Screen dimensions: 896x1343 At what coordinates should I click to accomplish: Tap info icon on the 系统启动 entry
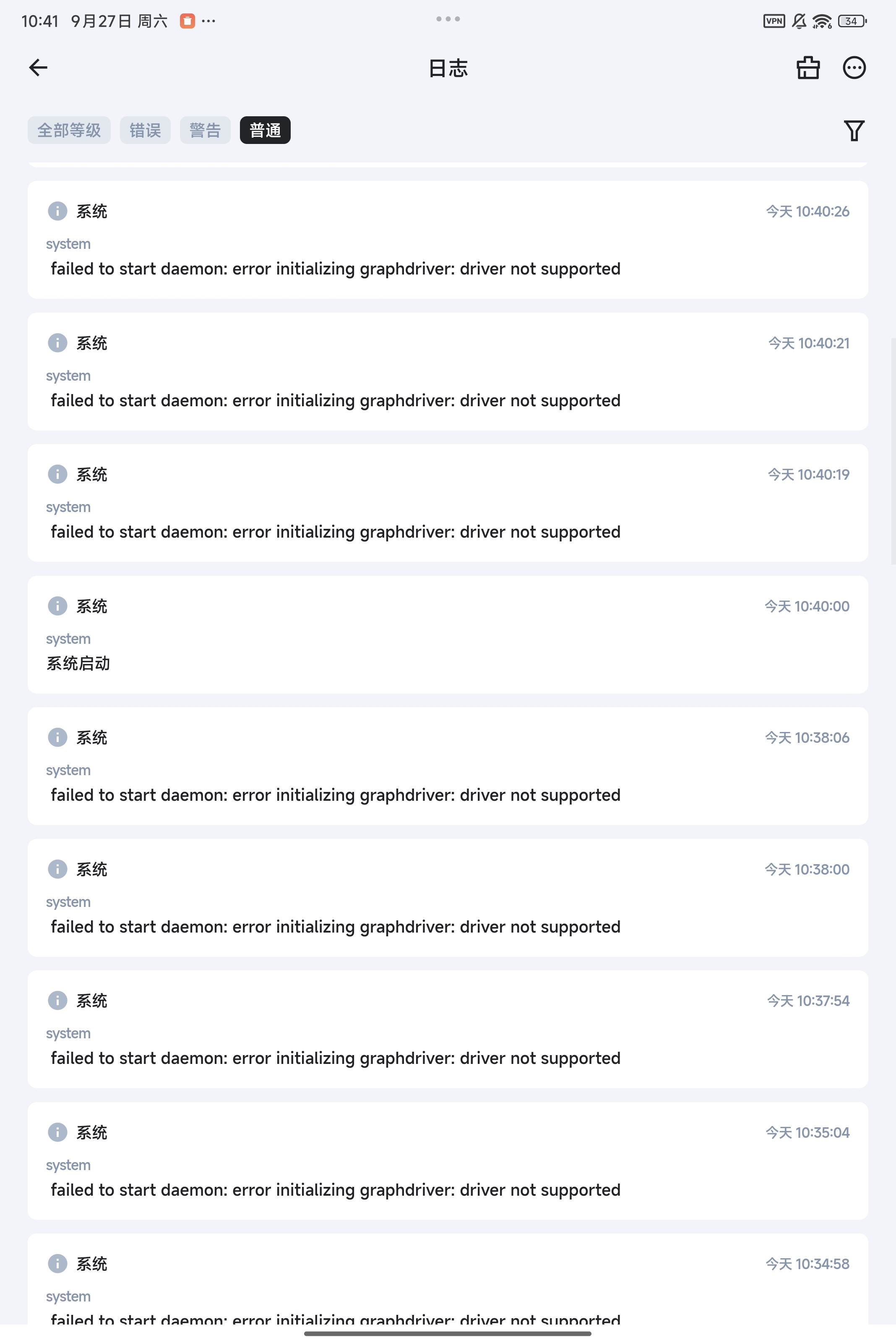pyautogui.click(x=58, y=606)
